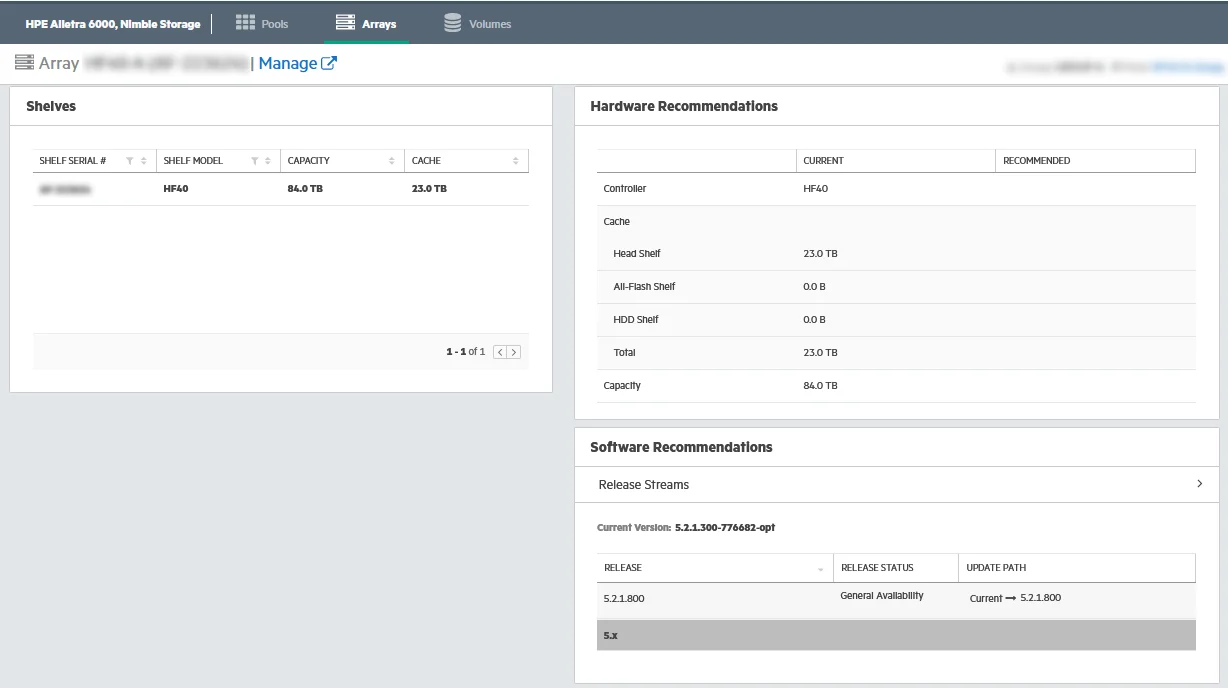Click the 1 - 1 of 1 pagination text
Screen dimensions: 1228x688
(465, 352)
